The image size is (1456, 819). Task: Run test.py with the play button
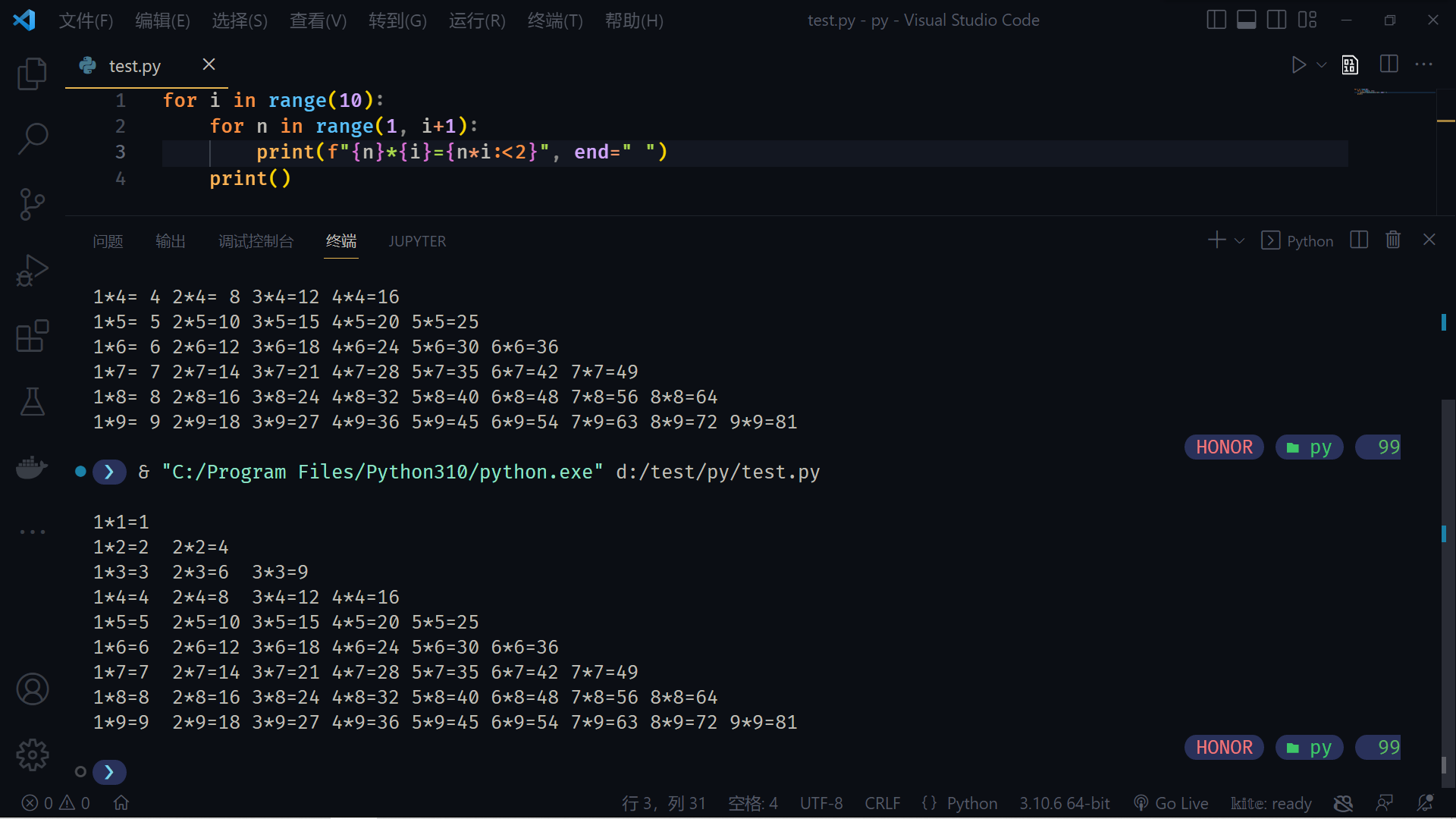coord(1298,65)
